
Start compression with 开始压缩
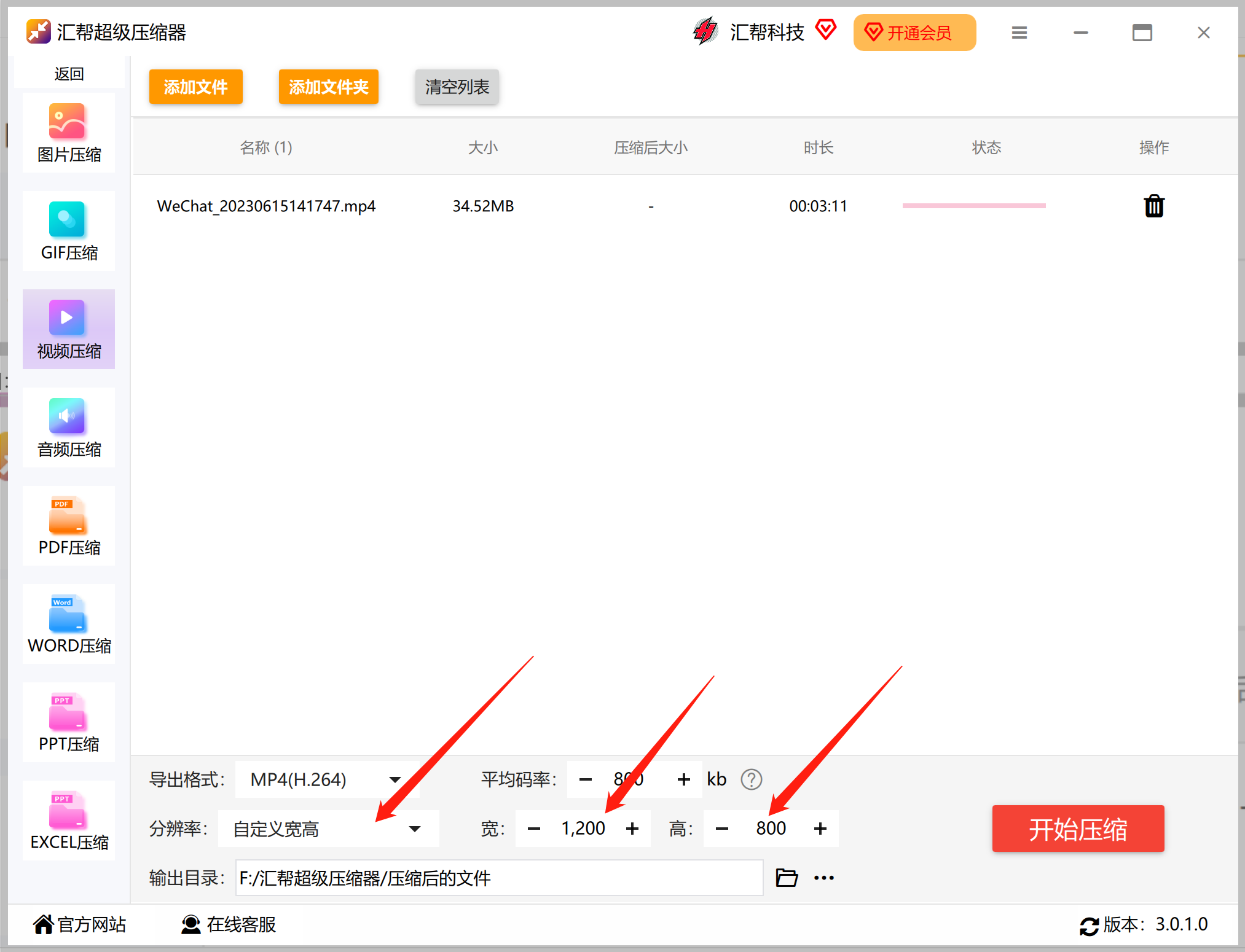tap(1078, 829)
